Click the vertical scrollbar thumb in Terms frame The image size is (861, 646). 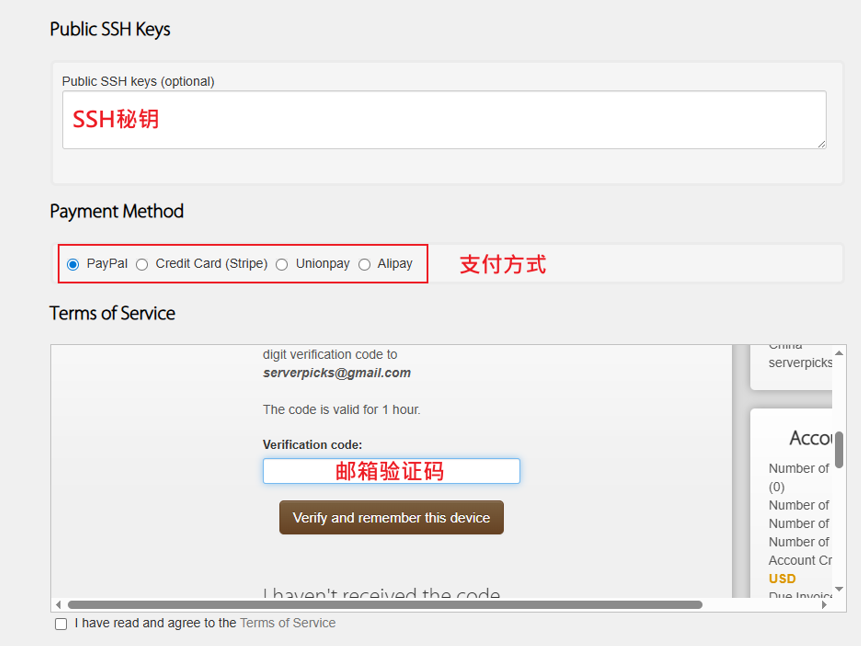(839, 449)
